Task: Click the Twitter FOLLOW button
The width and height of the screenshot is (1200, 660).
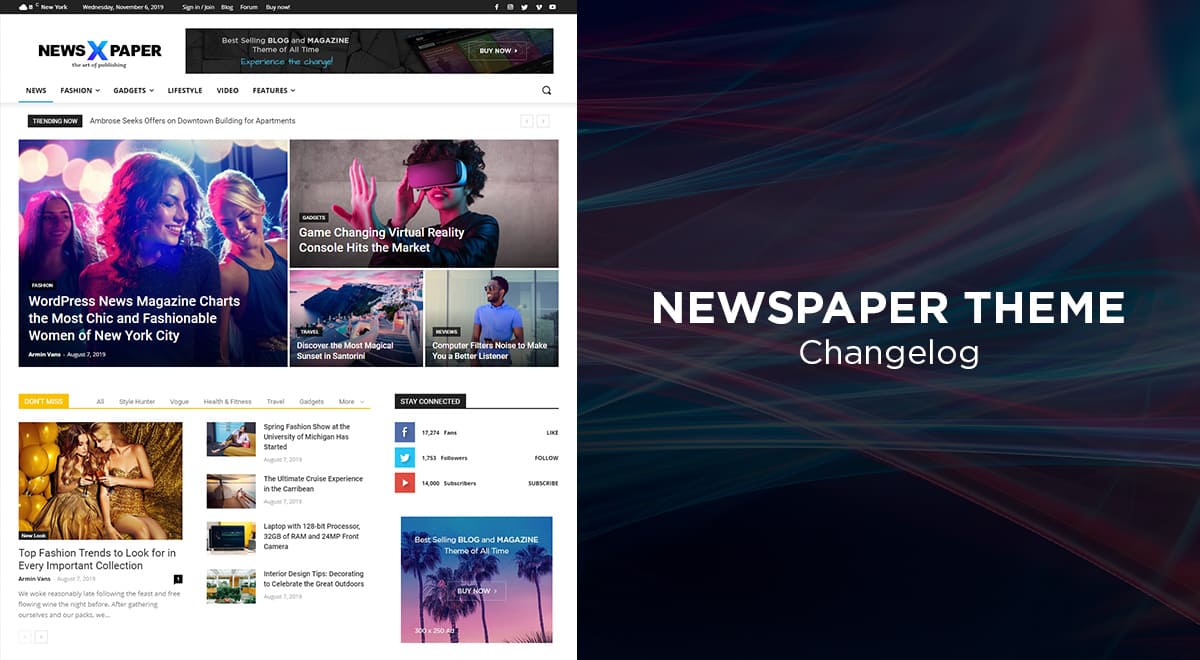Action: 546,458
